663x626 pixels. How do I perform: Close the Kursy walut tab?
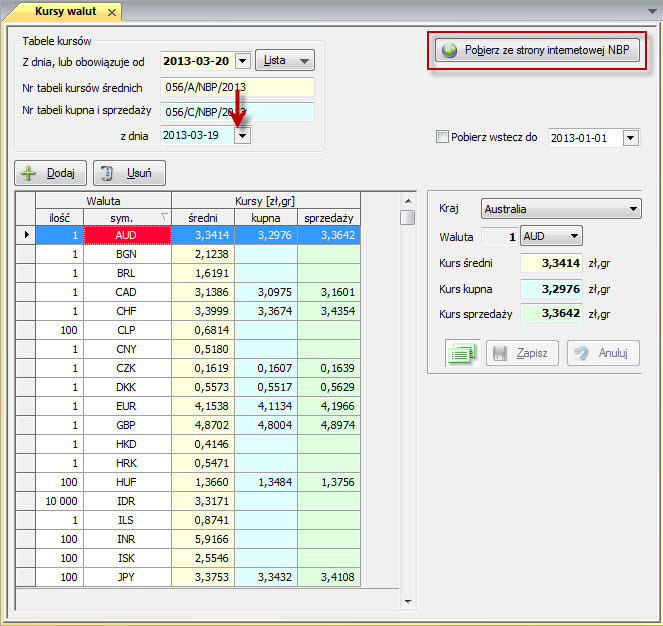click(112, 13)
